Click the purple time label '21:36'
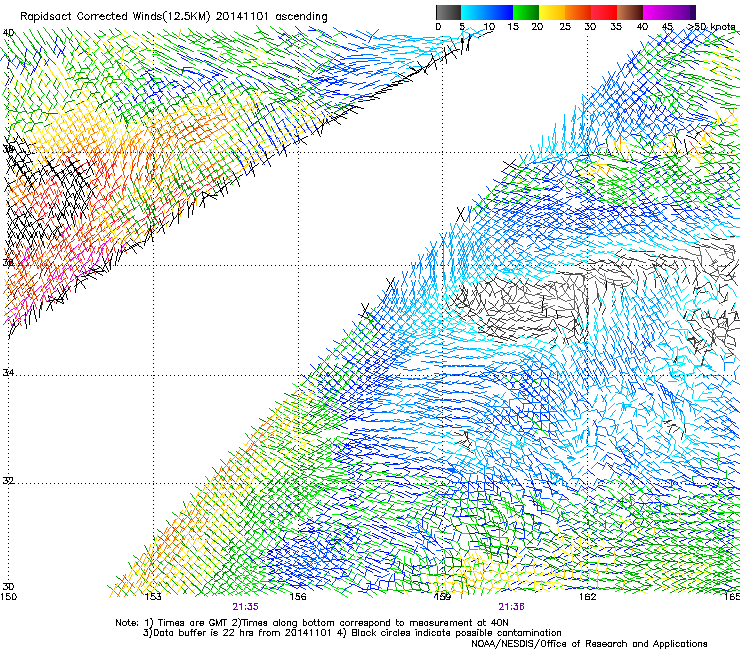This screenshot has height=650, width=740. [x=512, y=607]
